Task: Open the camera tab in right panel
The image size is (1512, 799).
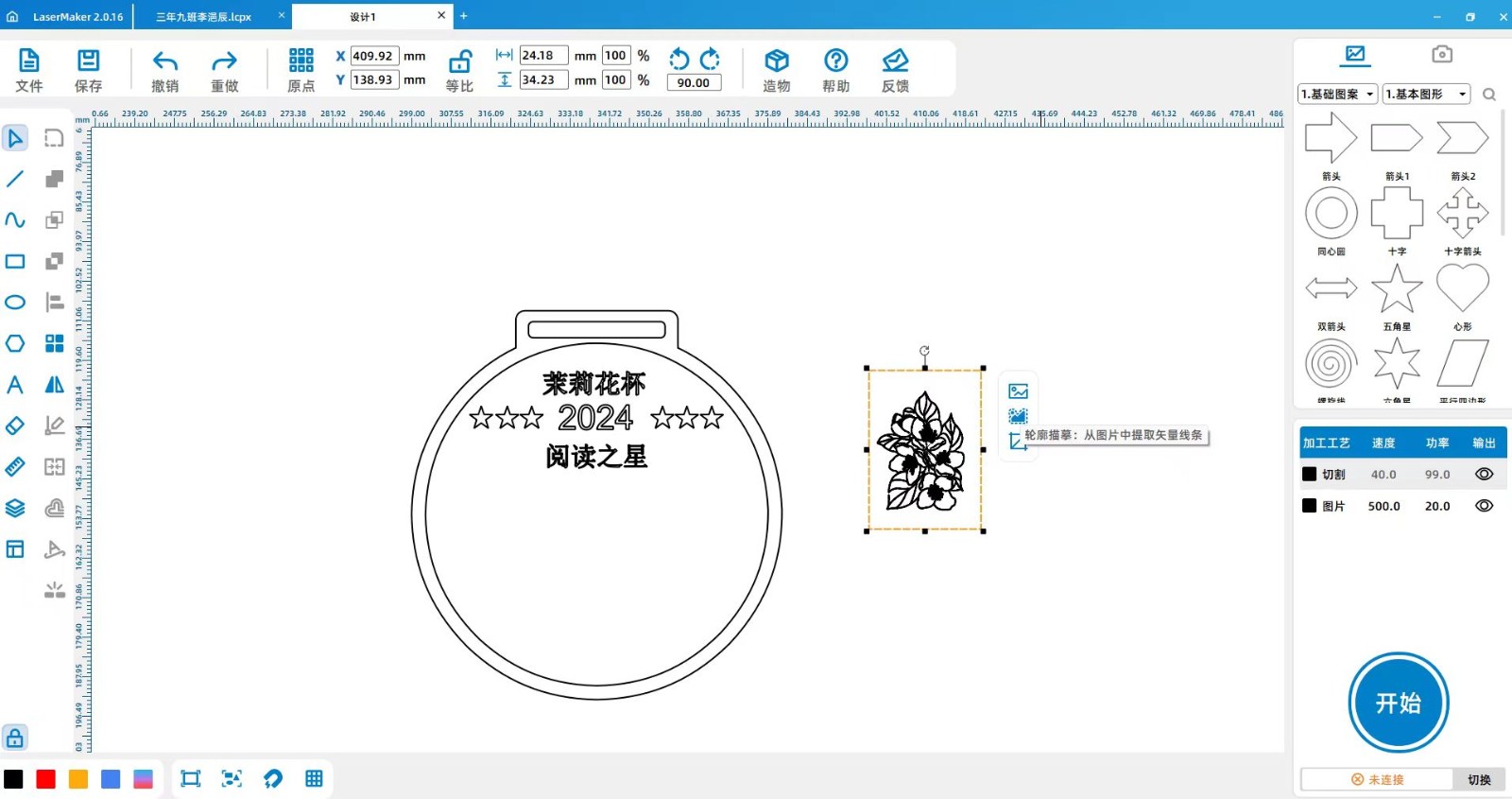Action: (1441, 54)
